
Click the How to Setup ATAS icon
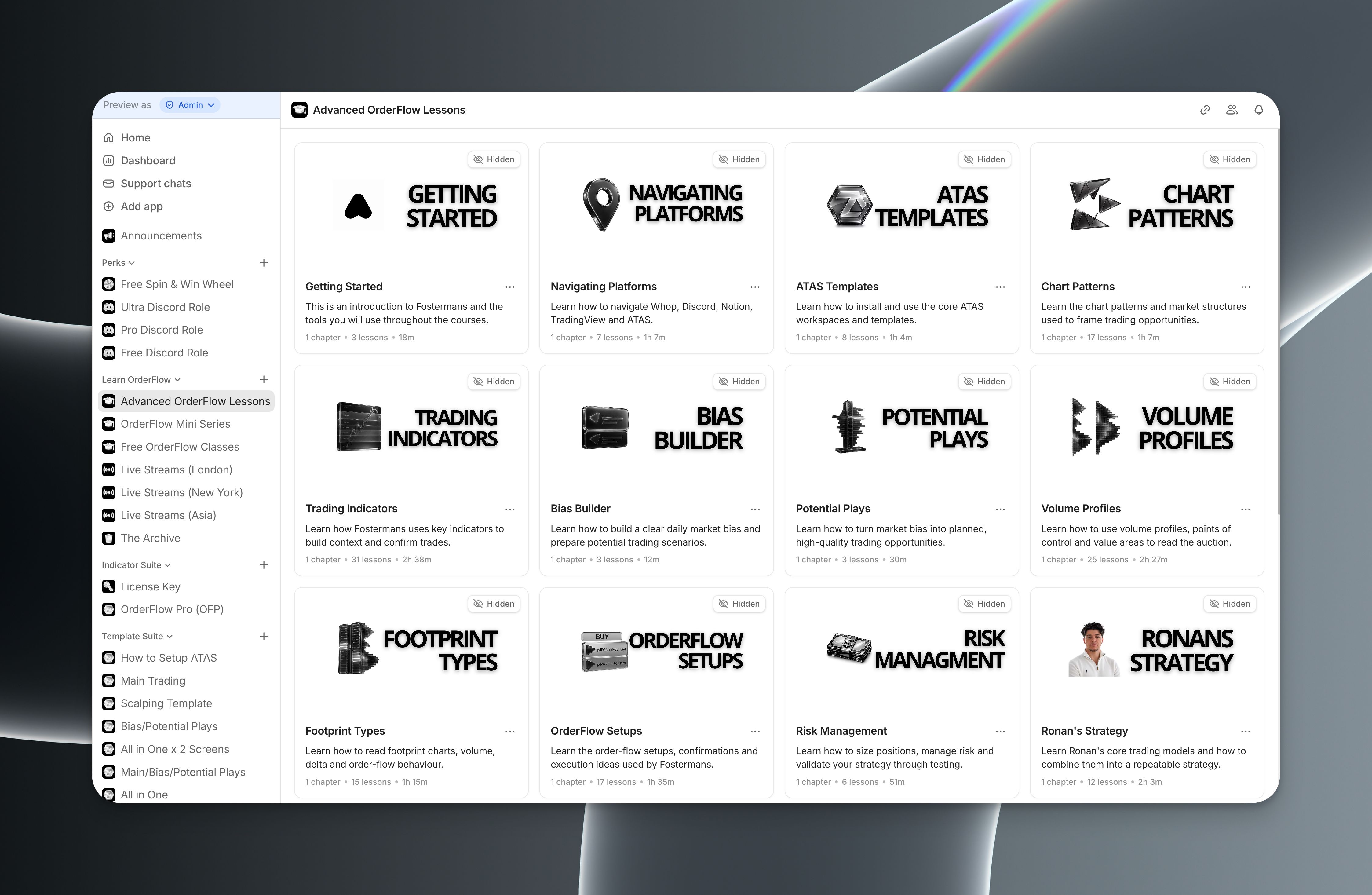pos(108,658)
